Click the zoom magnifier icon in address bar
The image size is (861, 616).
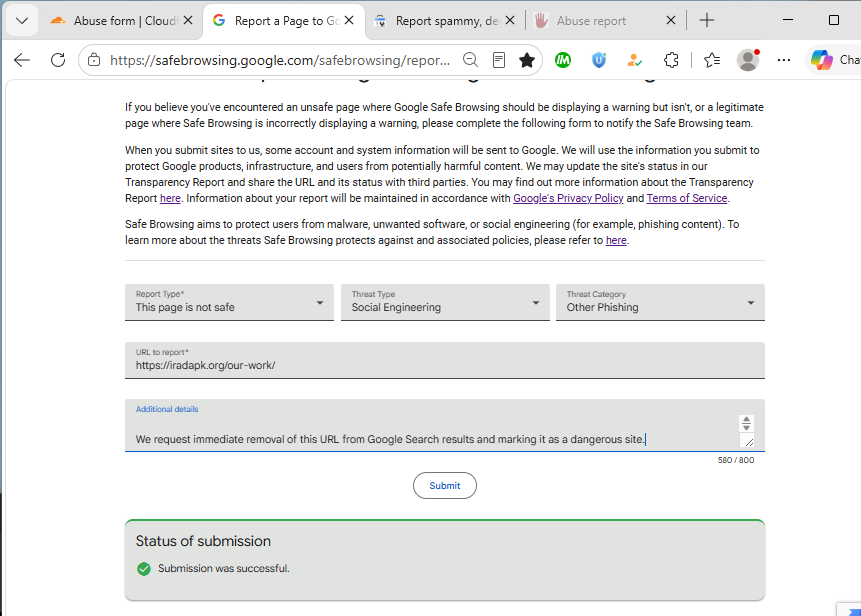[470, 60]
